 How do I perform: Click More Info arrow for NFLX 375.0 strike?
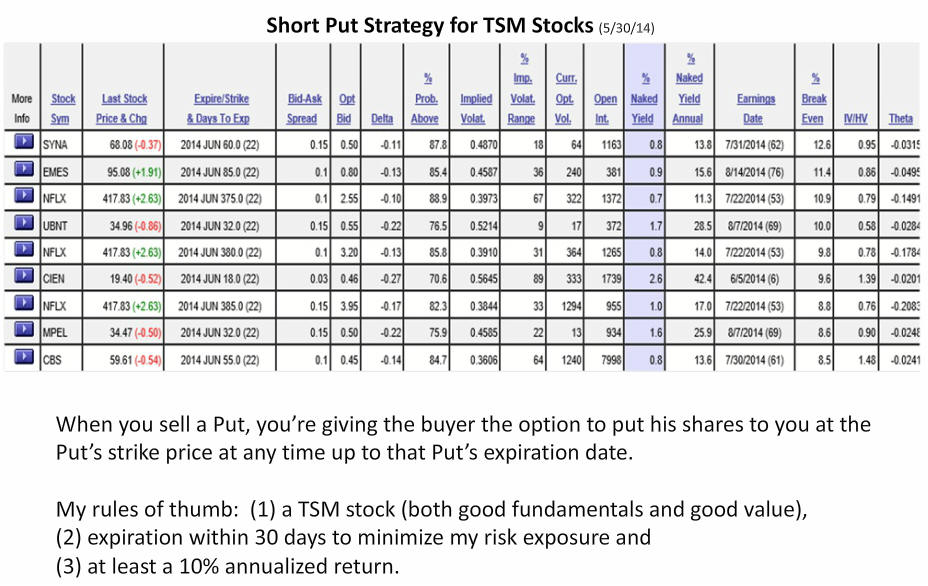pos(24,195)
